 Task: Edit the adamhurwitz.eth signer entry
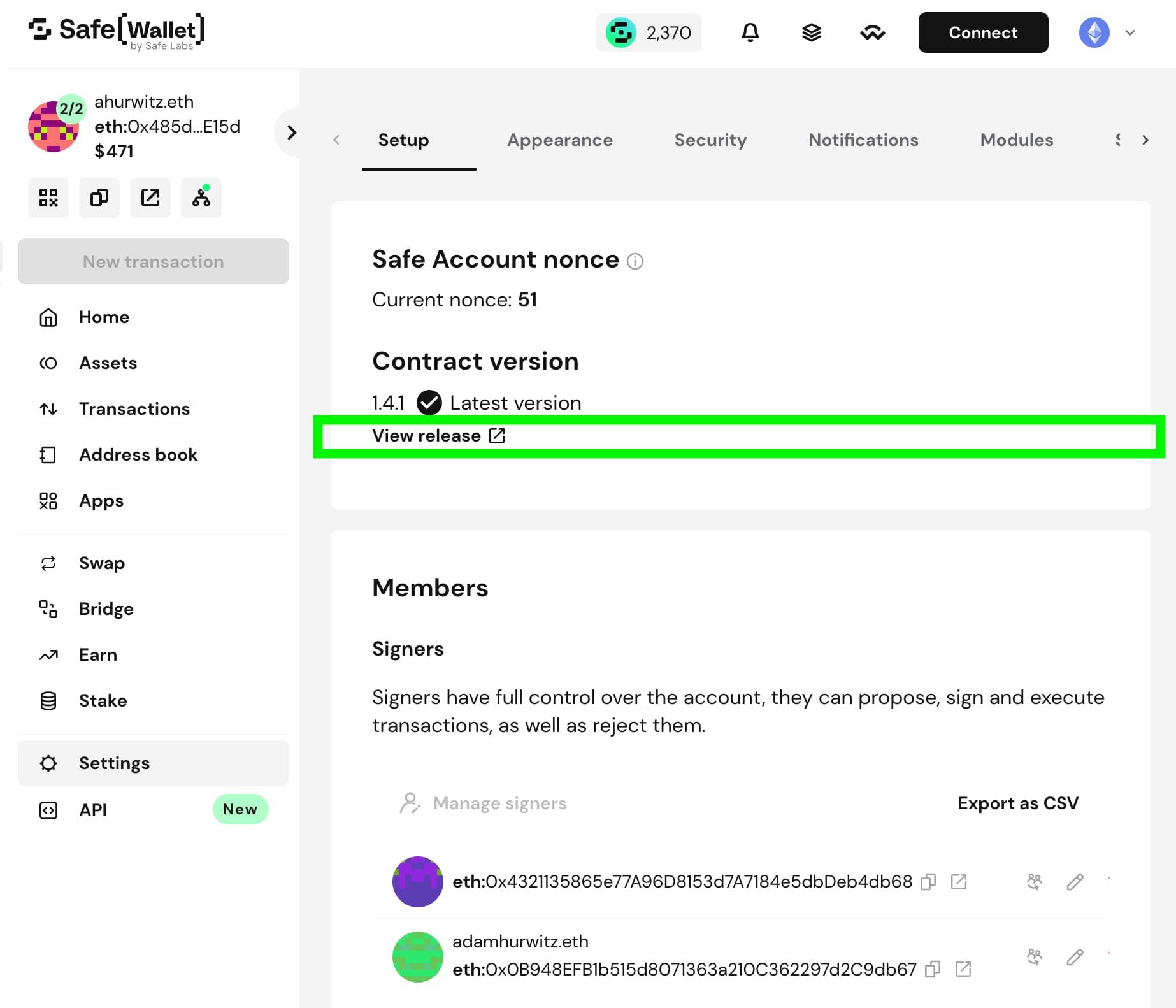coord(1075,956)
